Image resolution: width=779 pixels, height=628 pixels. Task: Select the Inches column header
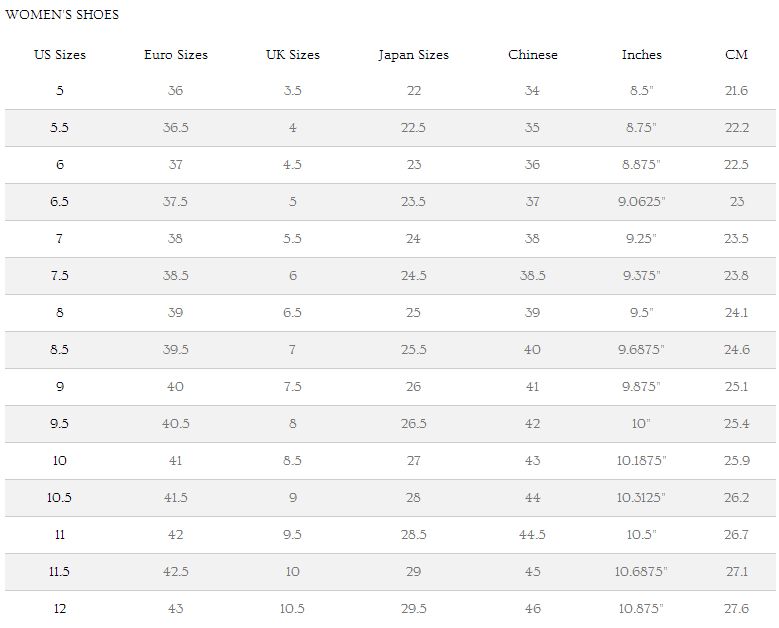[641, 55]
